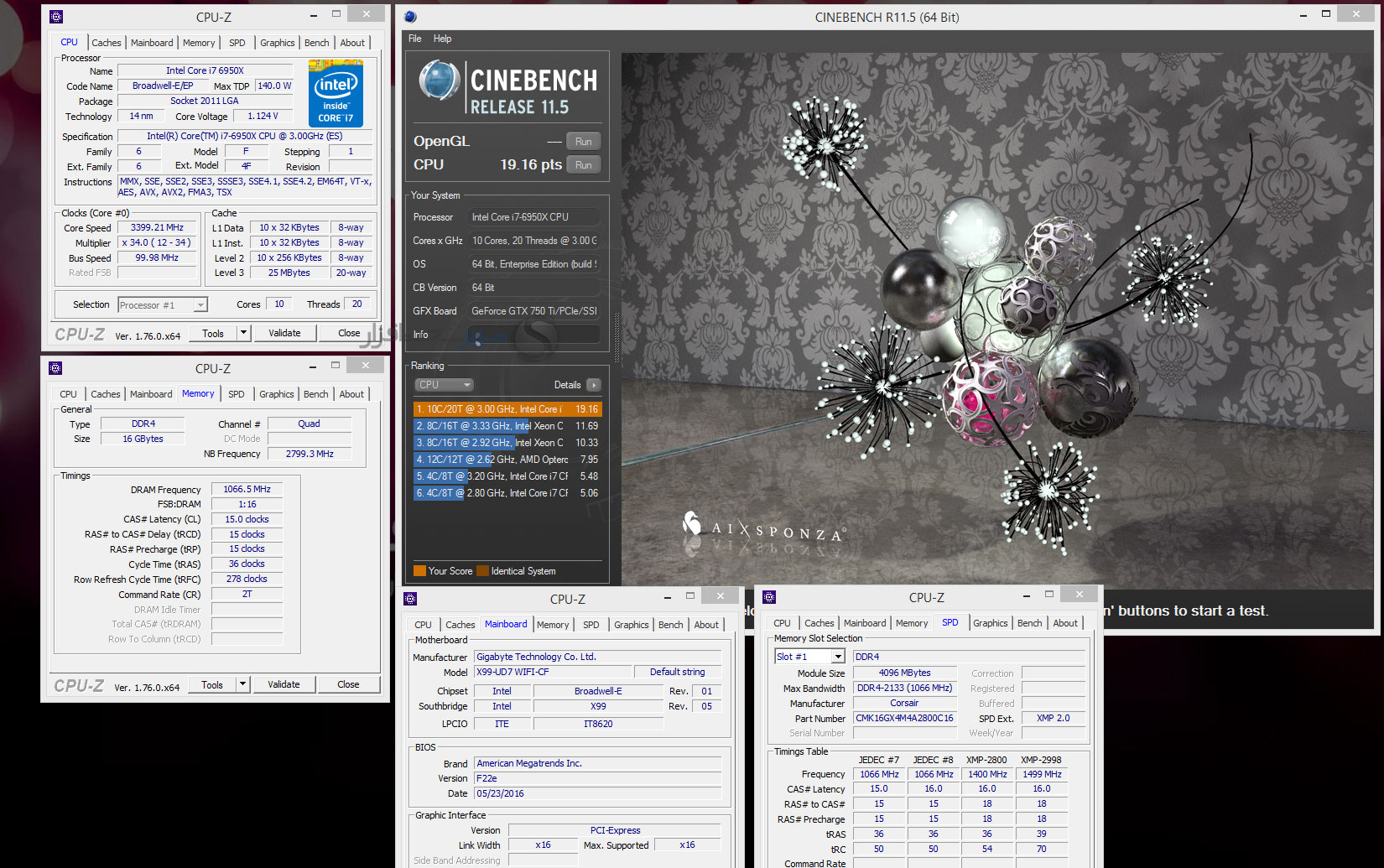
Task: Click the Info text field in Your System
Action: point(533,335)
